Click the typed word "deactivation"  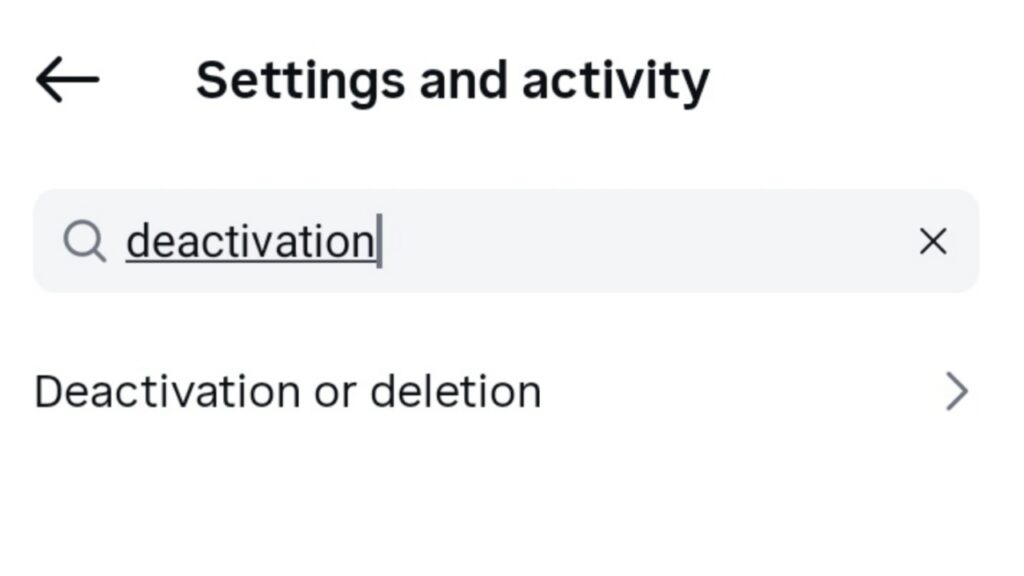click(x=250, y=241)
